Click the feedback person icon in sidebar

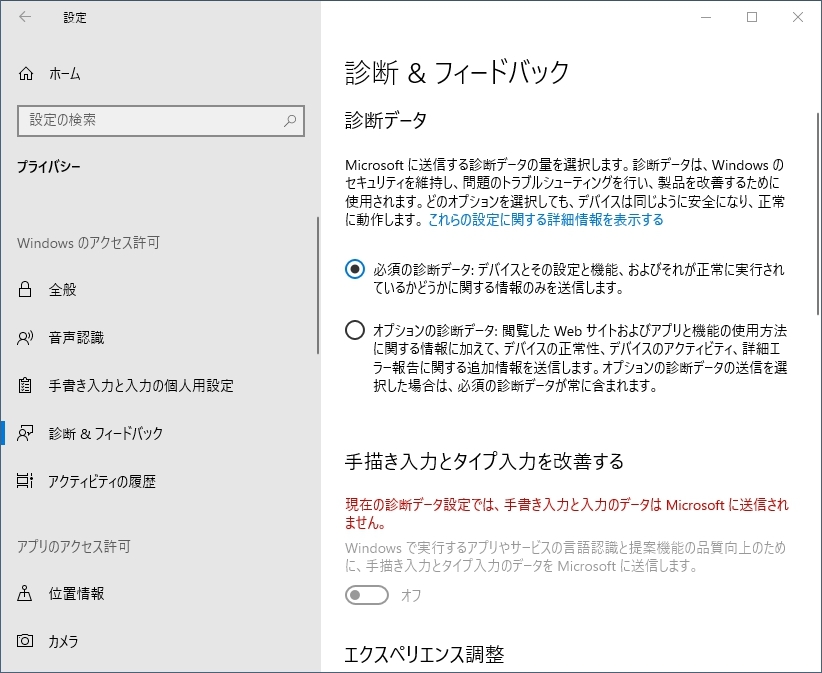(x=25, y=433)
